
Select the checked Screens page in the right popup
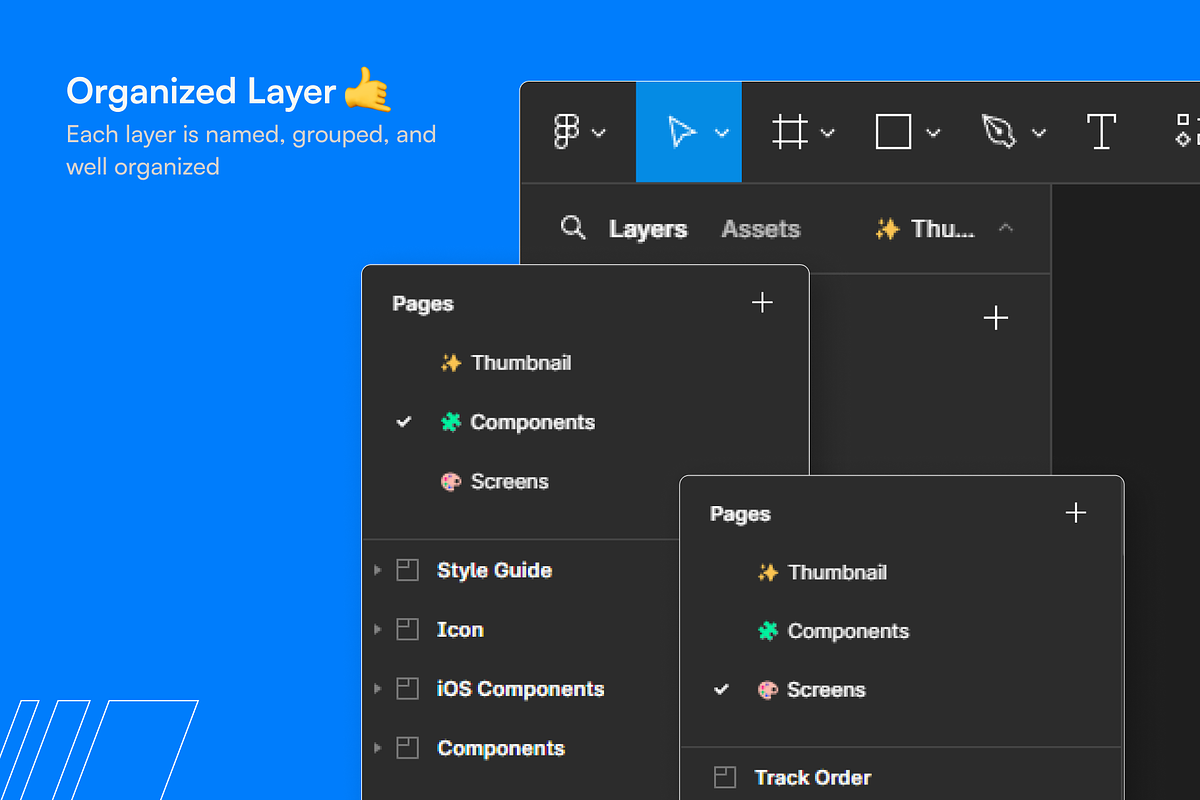click(x=825, y=690)
